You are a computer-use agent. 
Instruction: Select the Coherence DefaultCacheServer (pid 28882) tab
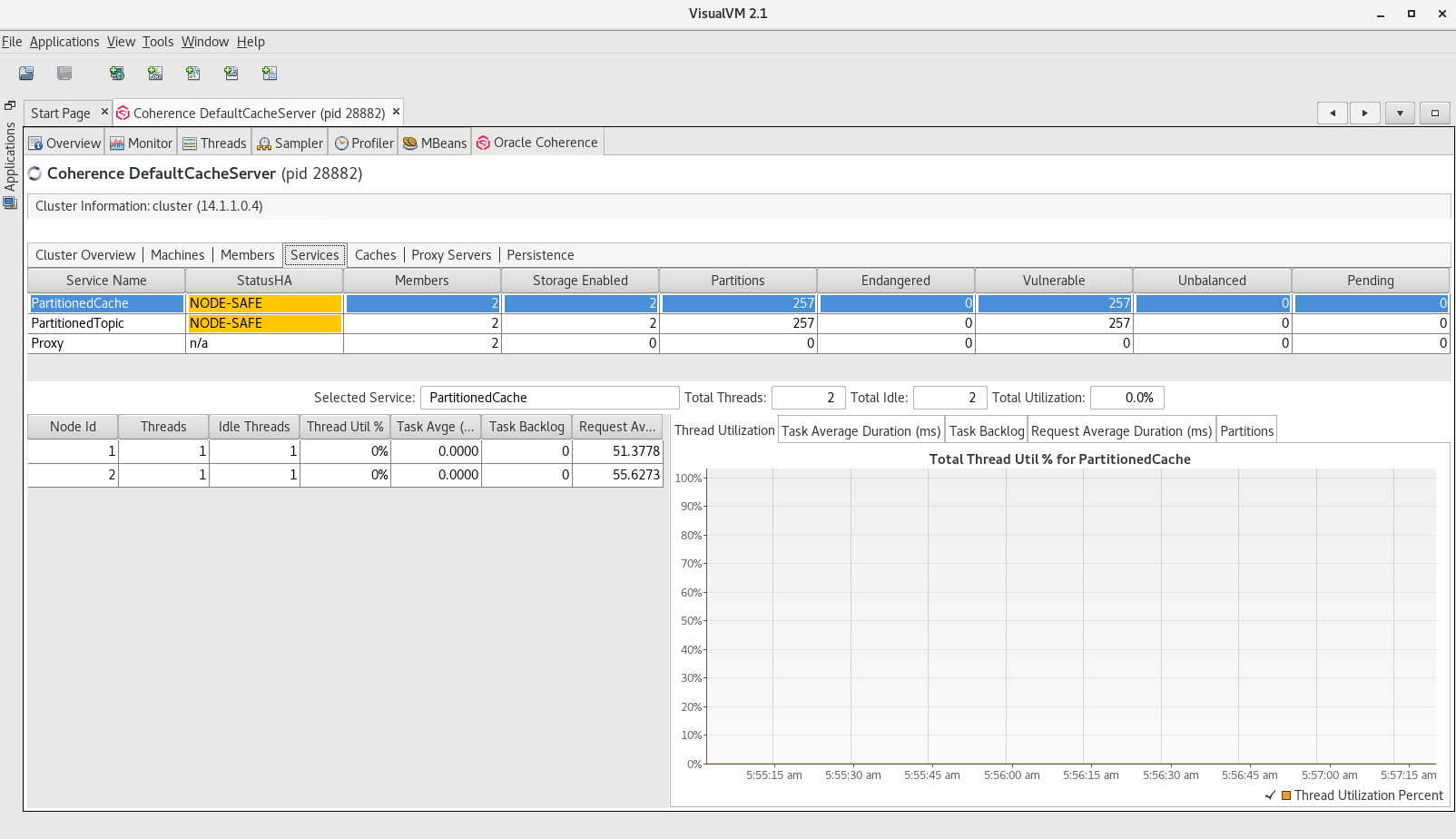[x=259, y=114]
